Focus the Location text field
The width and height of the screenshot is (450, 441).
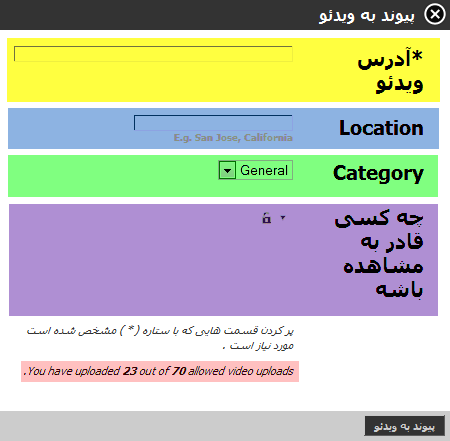pos(213,123)
